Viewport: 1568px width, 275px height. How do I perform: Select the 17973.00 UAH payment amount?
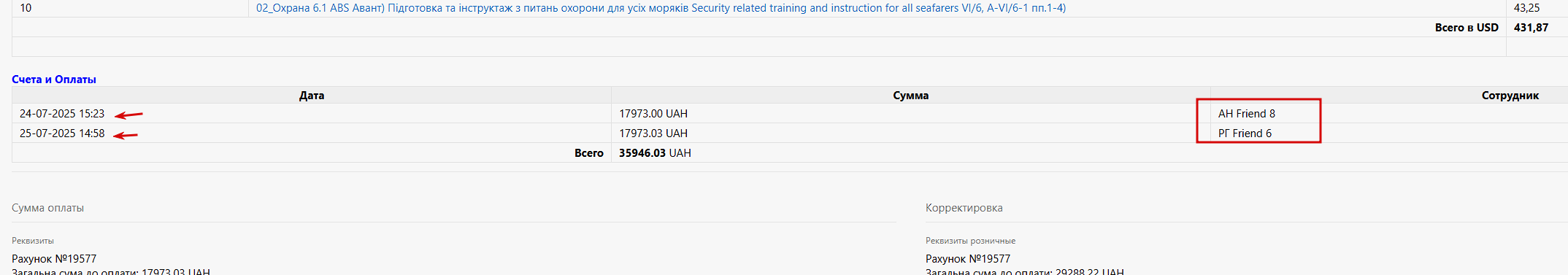click(x=653, y=114)
